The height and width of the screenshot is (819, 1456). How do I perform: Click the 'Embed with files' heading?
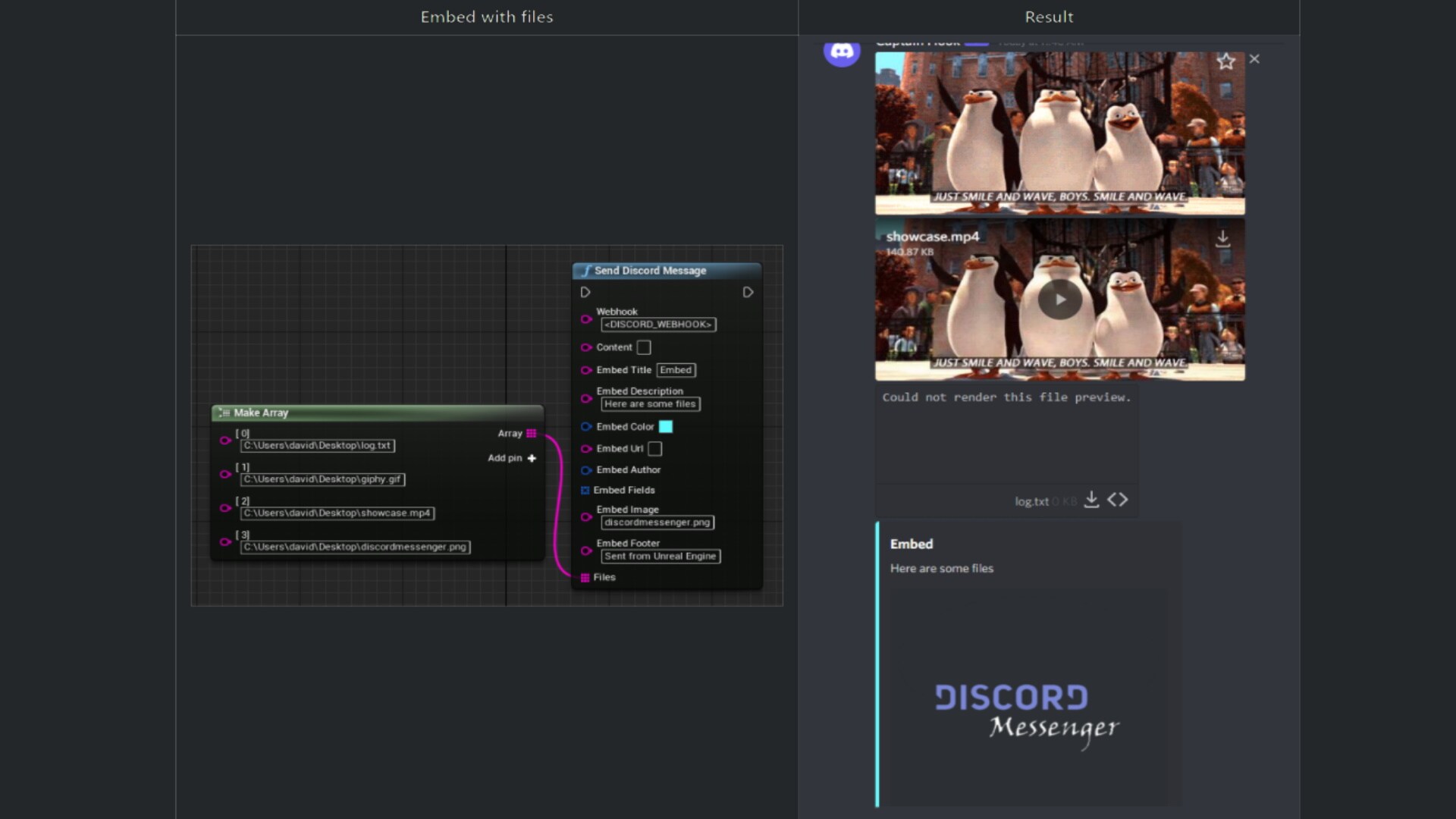tap(487, 17)
